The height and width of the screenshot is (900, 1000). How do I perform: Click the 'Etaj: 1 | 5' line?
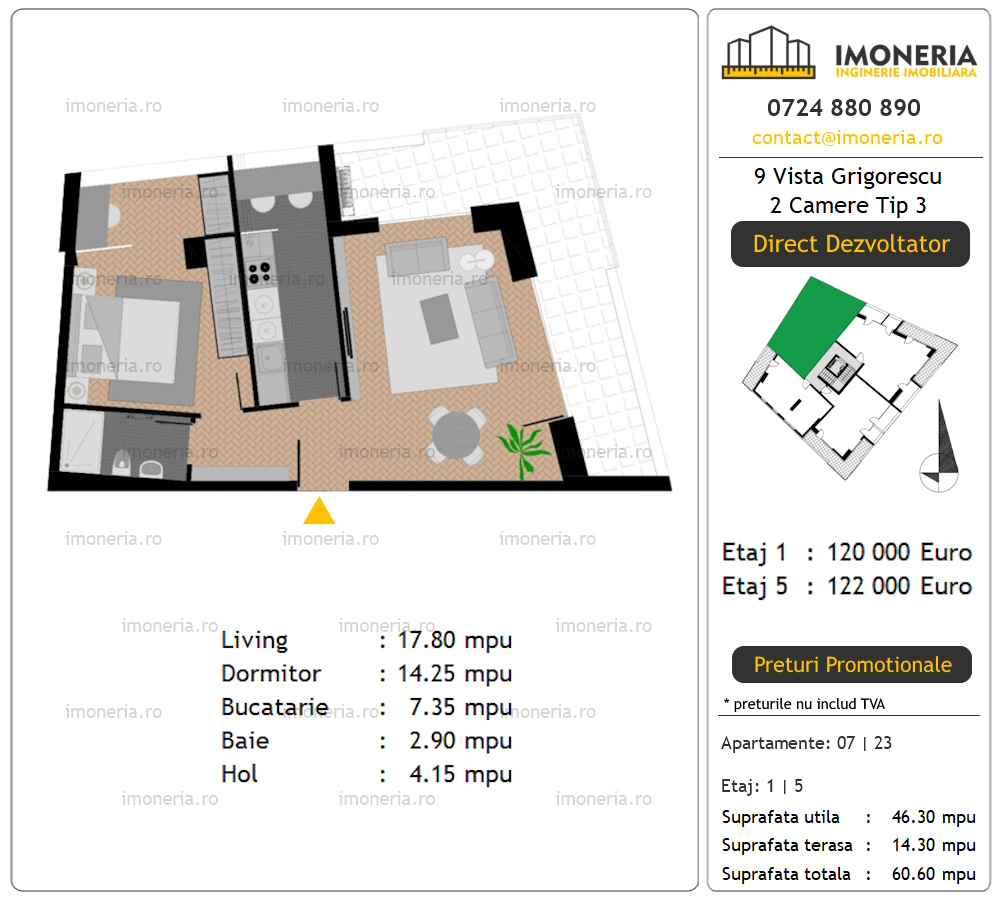(x=762, y=786)
